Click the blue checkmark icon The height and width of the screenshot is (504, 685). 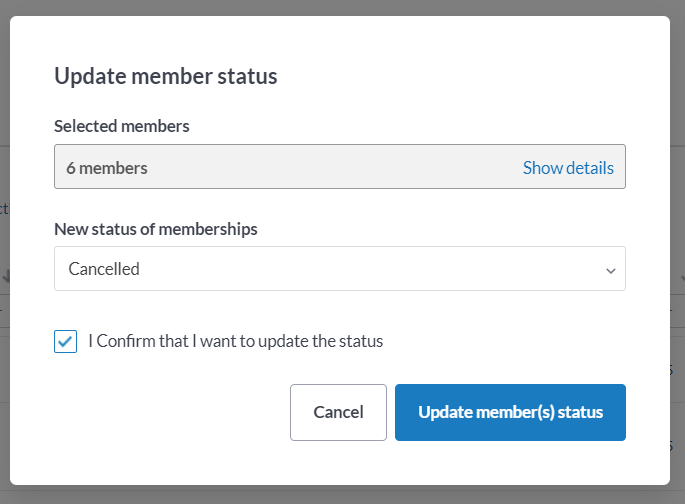[66, 341]
